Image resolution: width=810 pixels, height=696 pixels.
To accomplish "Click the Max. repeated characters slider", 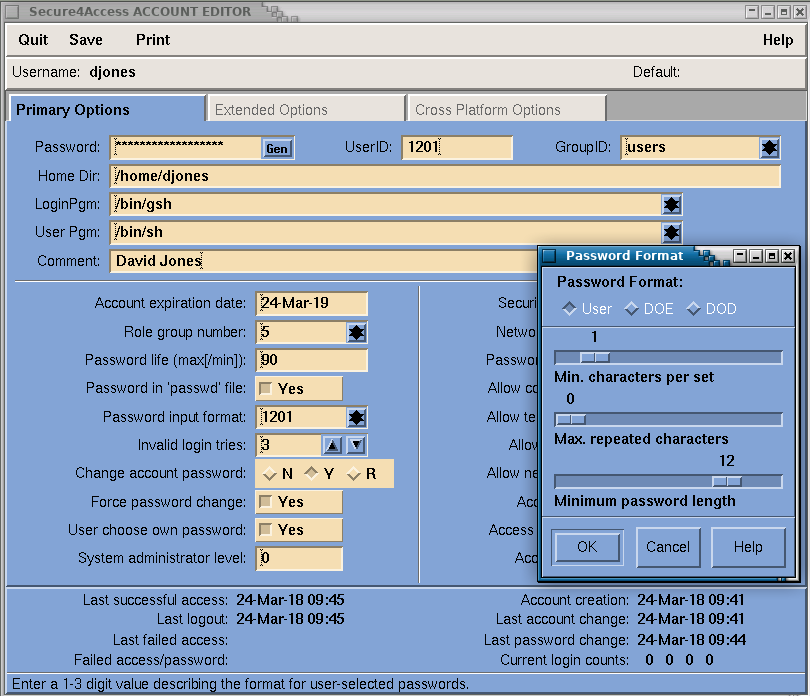I will tap(668, 420).
